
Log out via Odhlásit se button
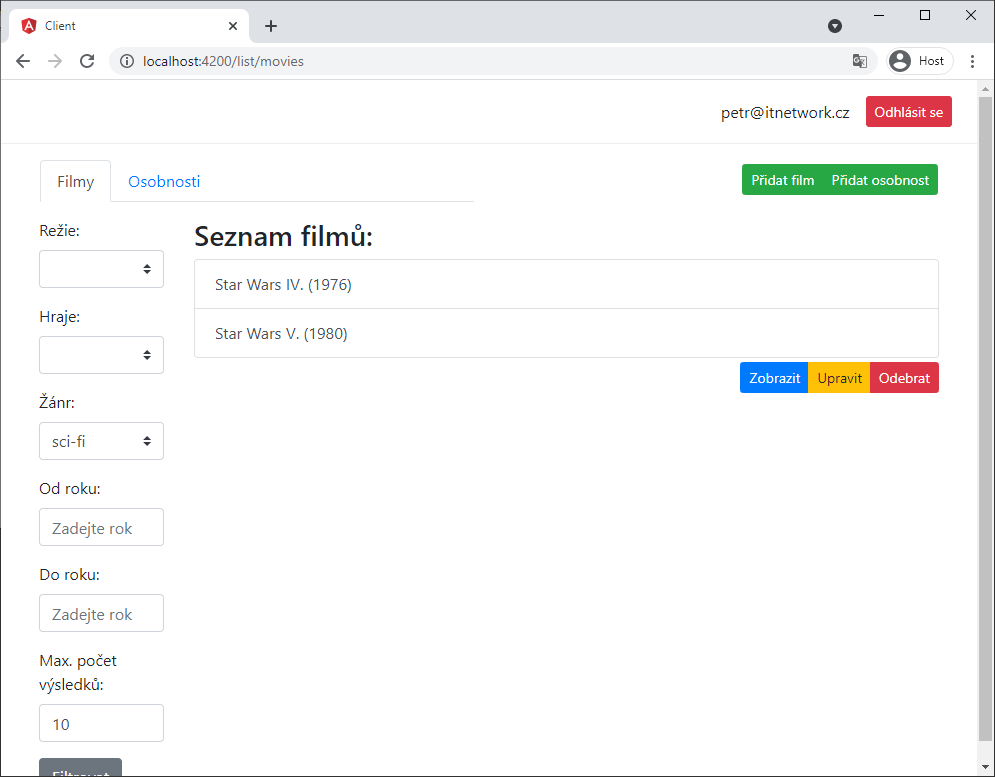[908, 112]
